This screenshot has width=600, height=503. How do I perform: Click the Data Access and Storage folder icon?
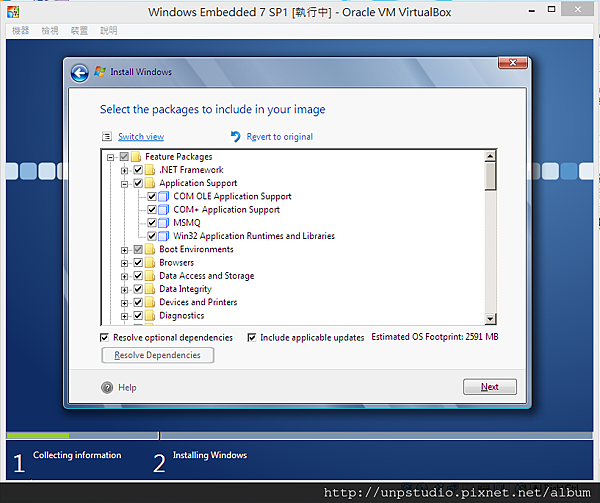tap(150, 276)
